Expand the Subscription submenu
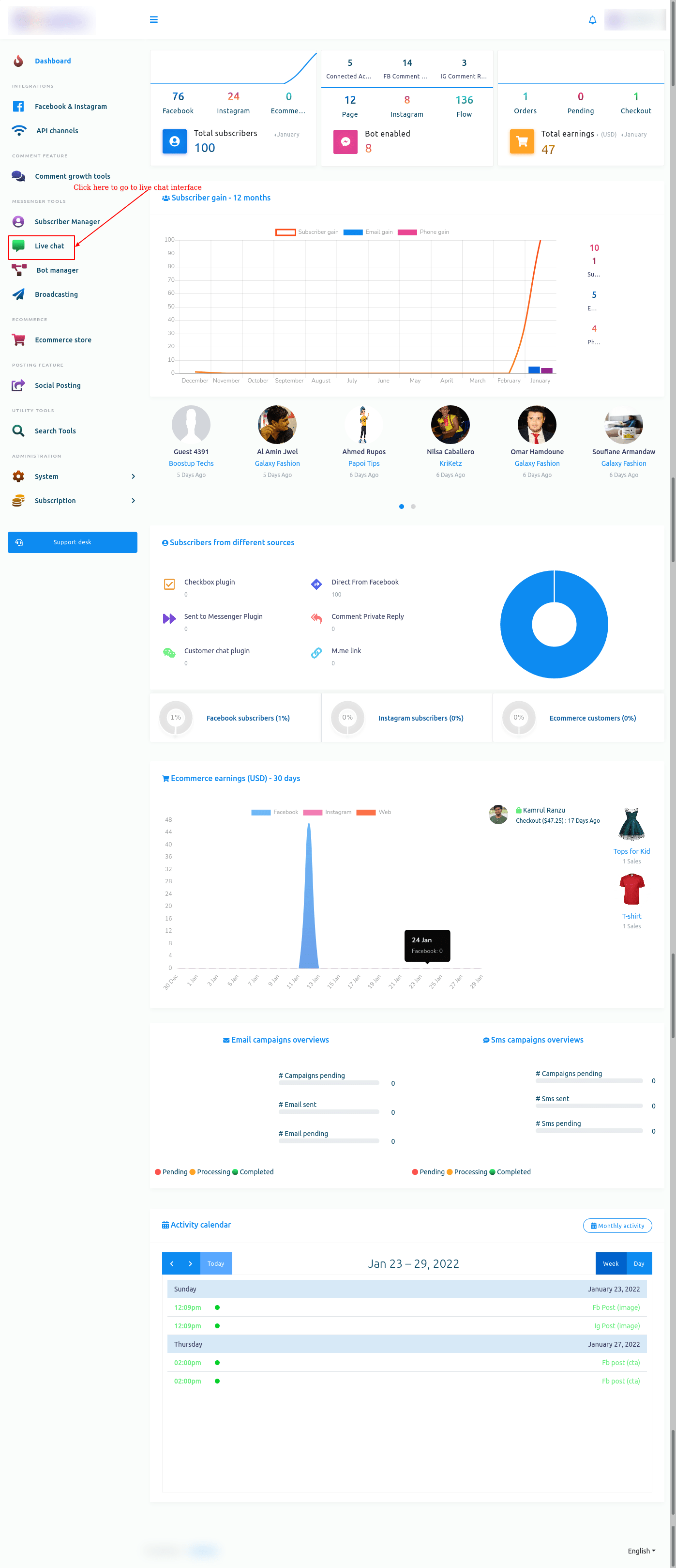676x1568 pixels. [133, 500]
